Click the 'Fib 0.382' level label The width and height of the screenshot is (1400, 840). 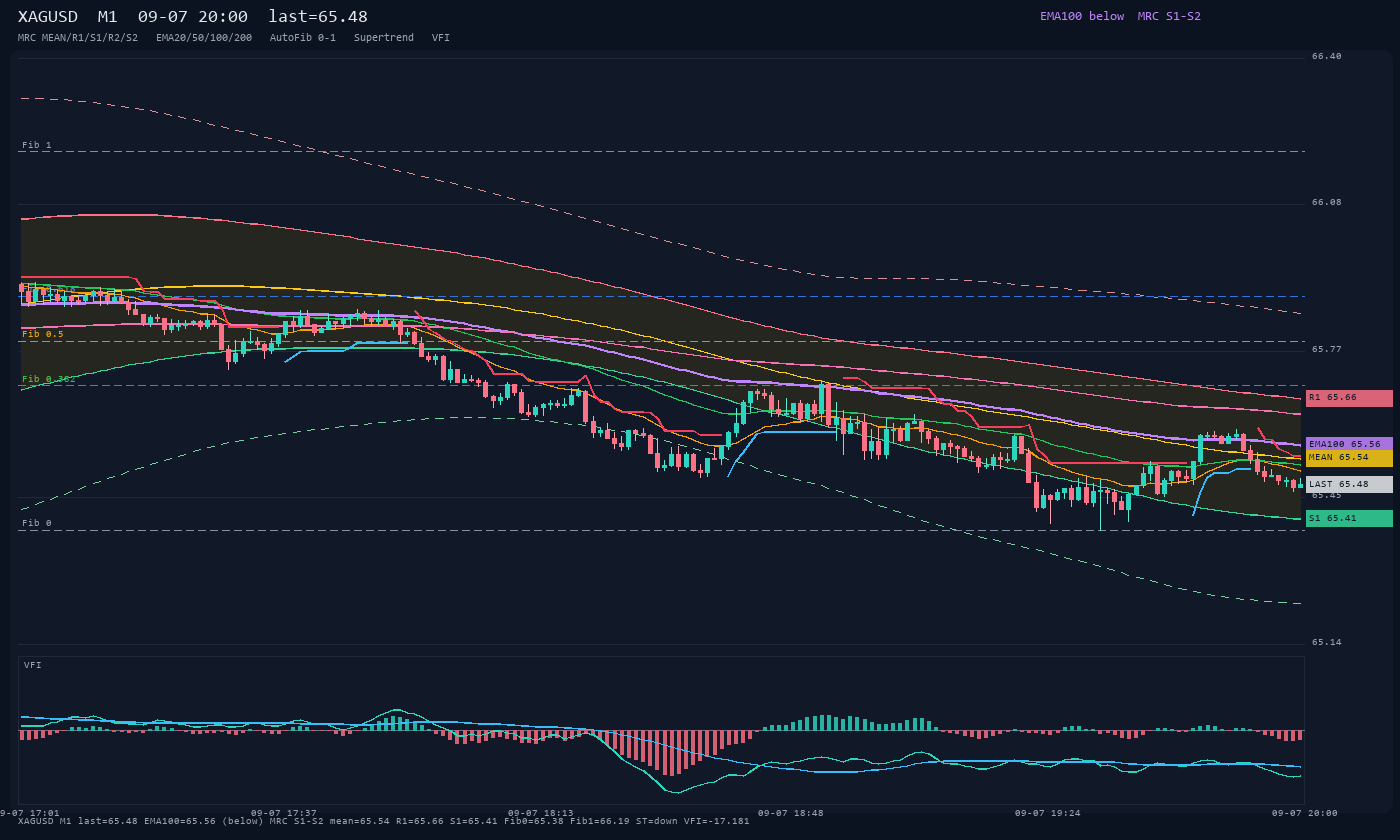49,379
